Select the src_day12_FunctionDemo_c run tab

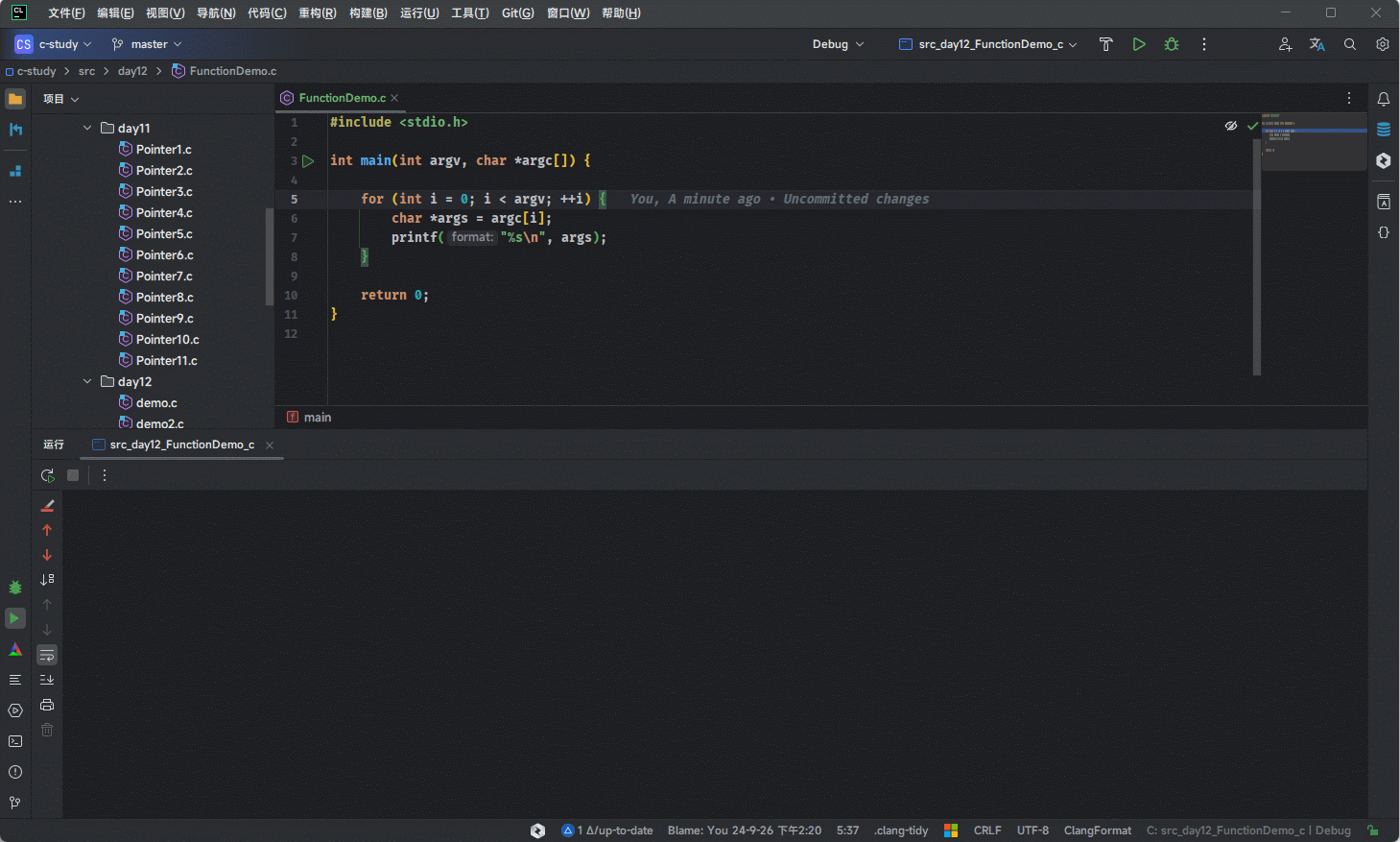click(181, 445)
